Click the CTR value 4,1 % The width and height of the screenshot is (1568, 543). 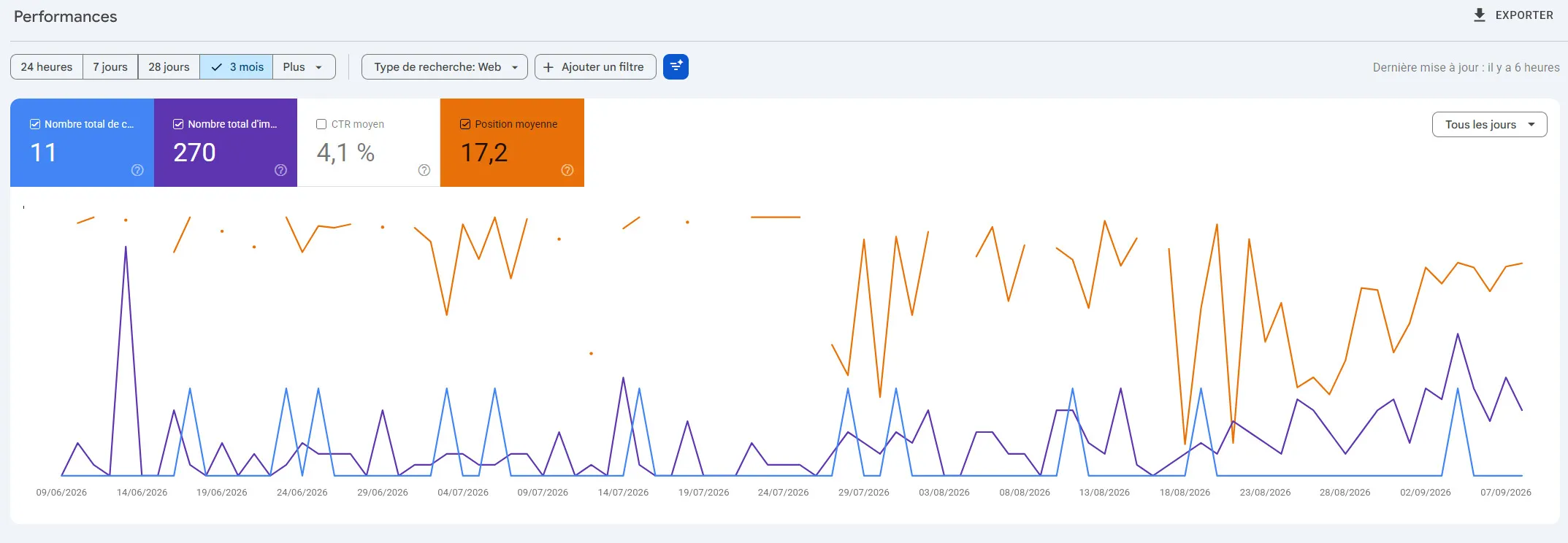click(345, 153)
